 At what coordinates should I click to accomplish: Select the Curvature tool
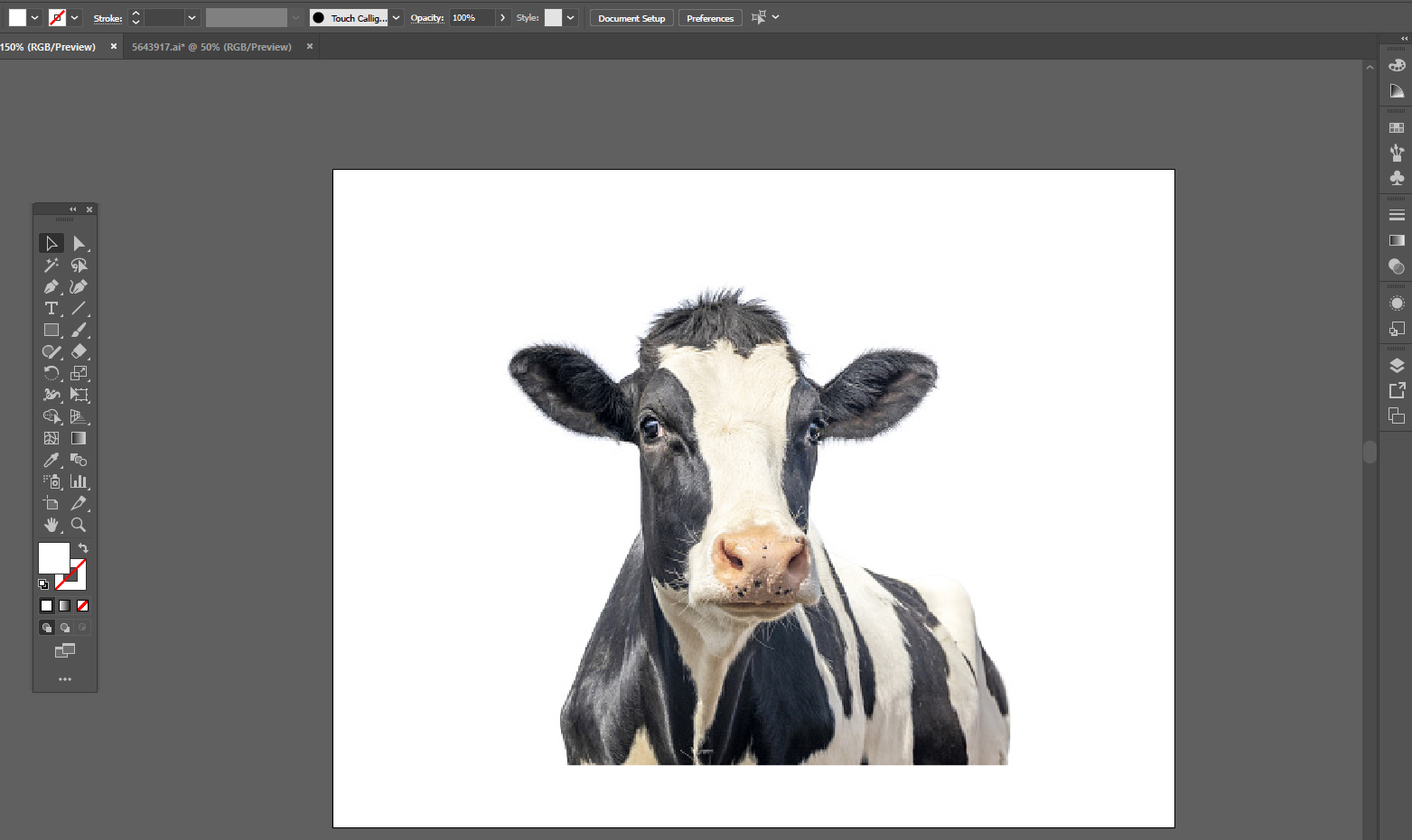(79, 287)
